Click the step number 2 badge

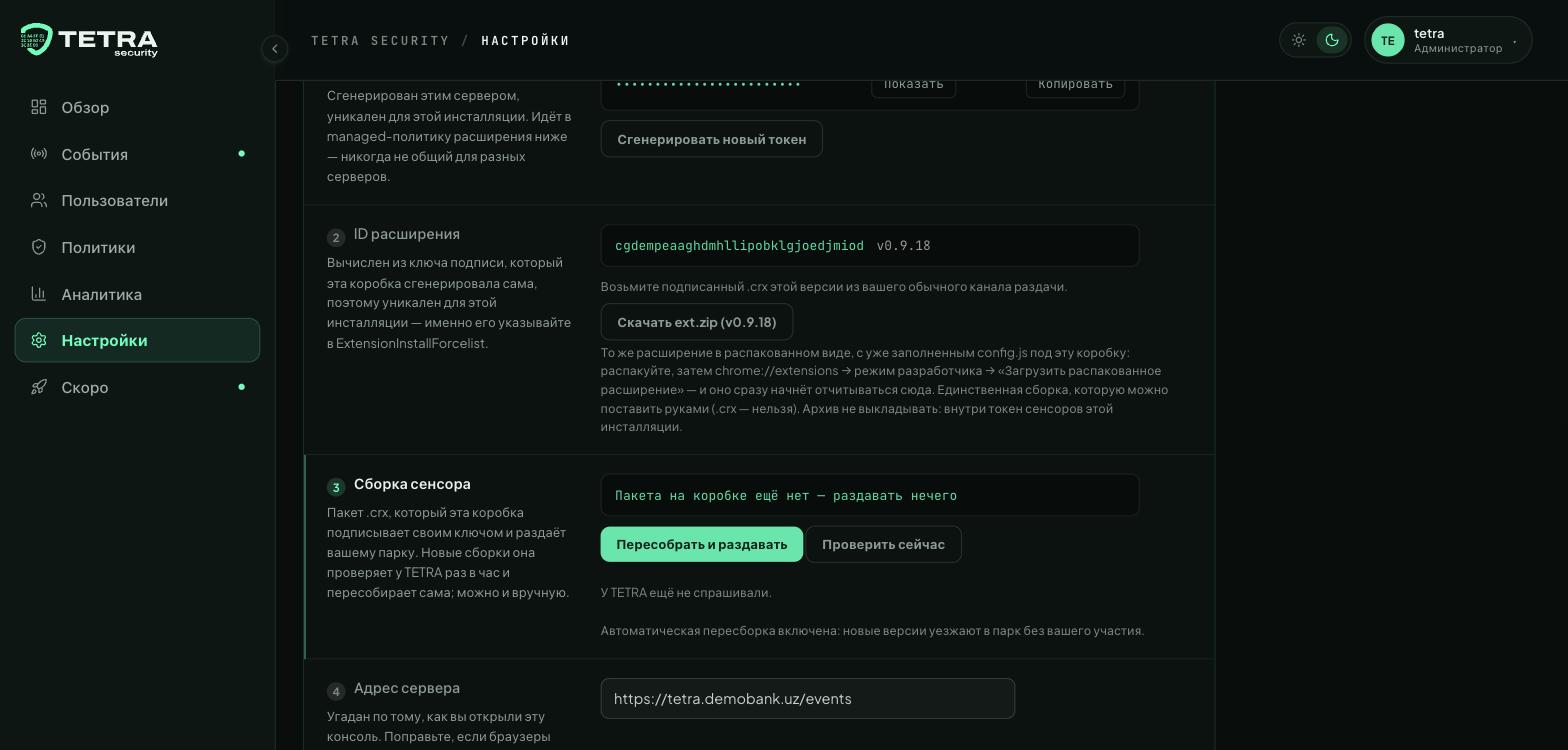(x=336, y=237)
